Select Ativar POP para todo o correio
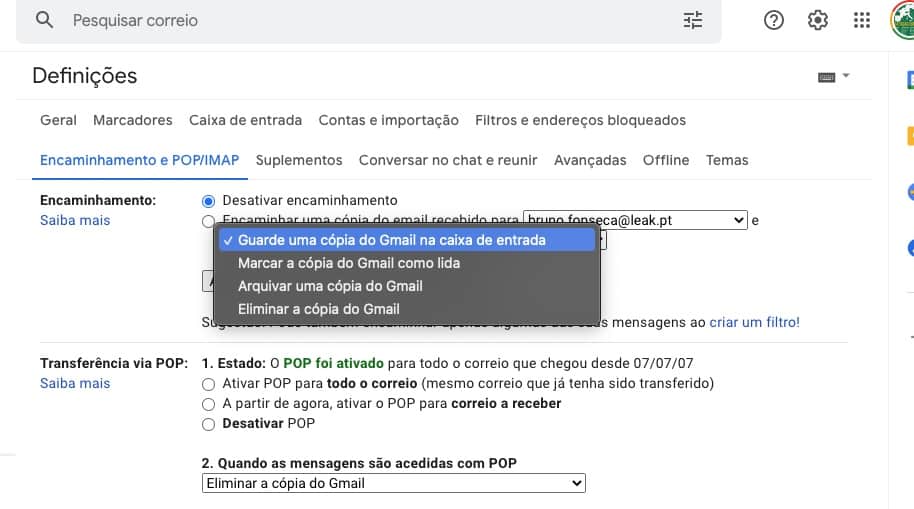Image resolution: width=914 pixels, height=509 pixels. point(208,384)
